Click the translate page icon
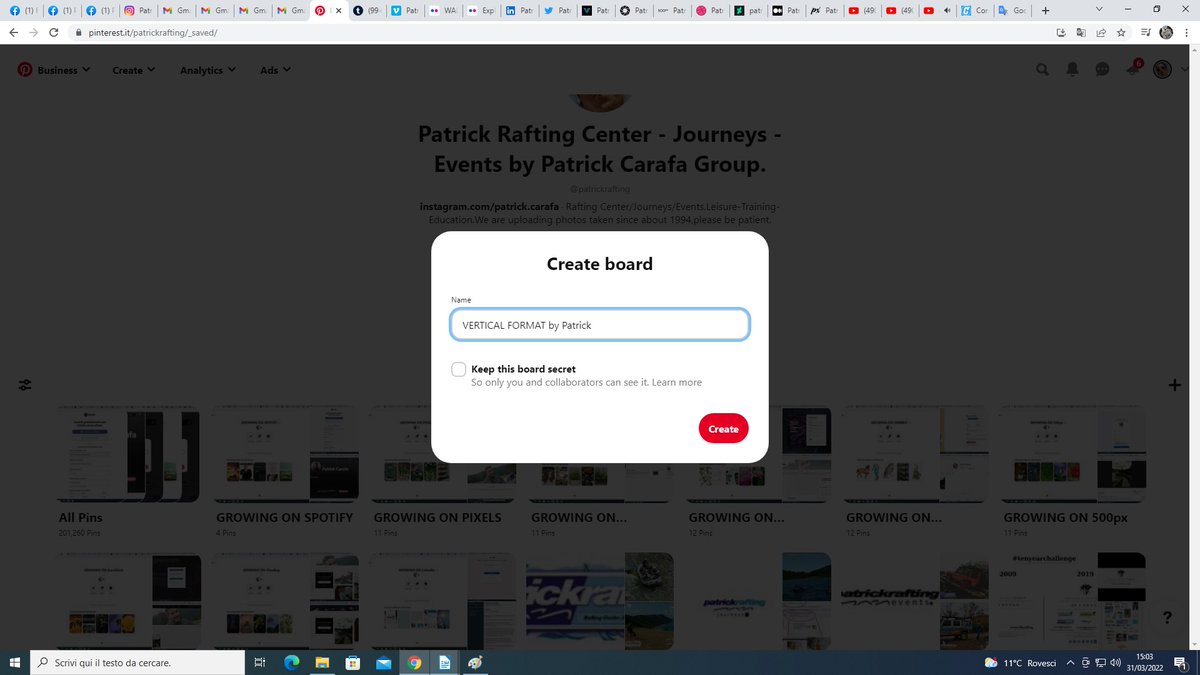The height and width of the screenshot is (675, 1200). pos(1081,32)
